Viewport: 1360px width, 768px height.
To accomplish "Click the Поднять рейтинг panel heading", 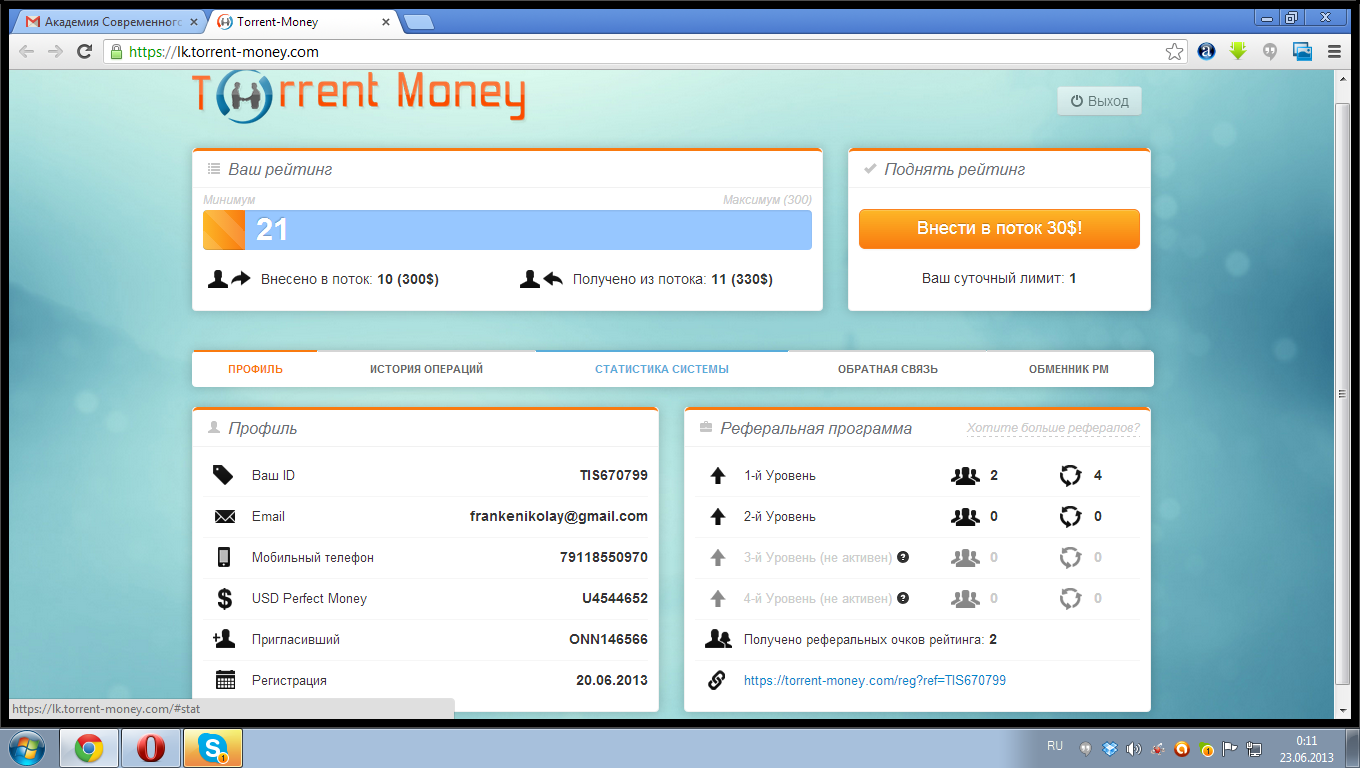I will (955, 170).
